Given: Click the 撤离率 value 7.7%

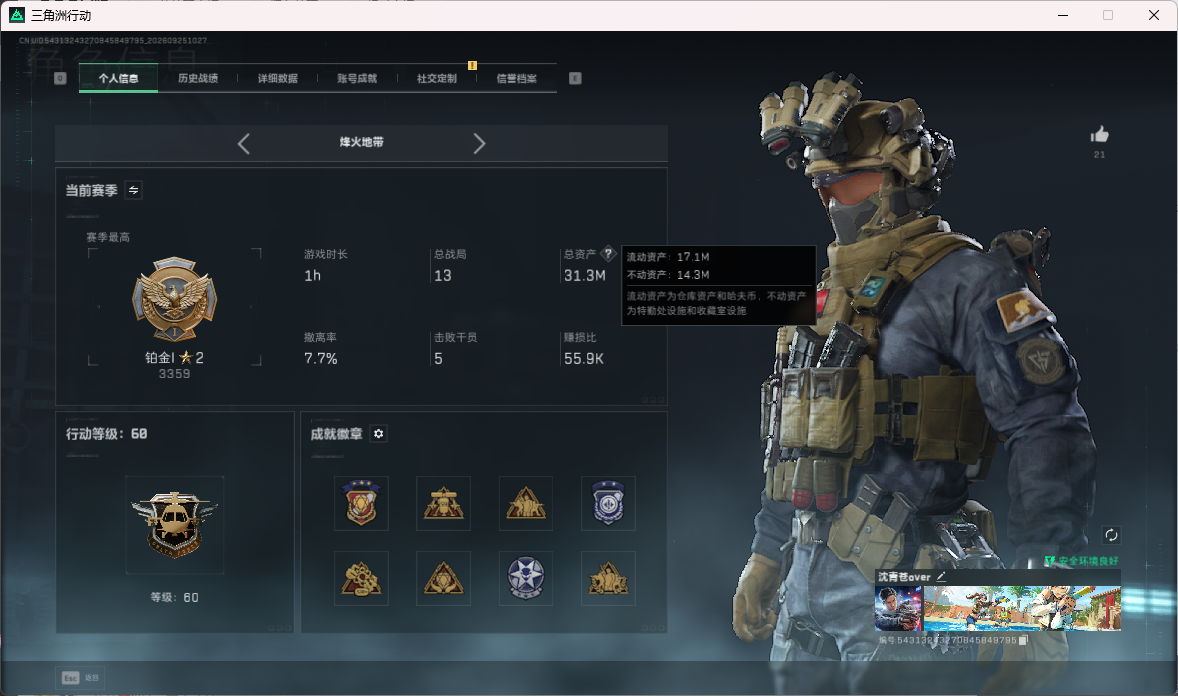Looking at the screenshot, I should point(321,359).
